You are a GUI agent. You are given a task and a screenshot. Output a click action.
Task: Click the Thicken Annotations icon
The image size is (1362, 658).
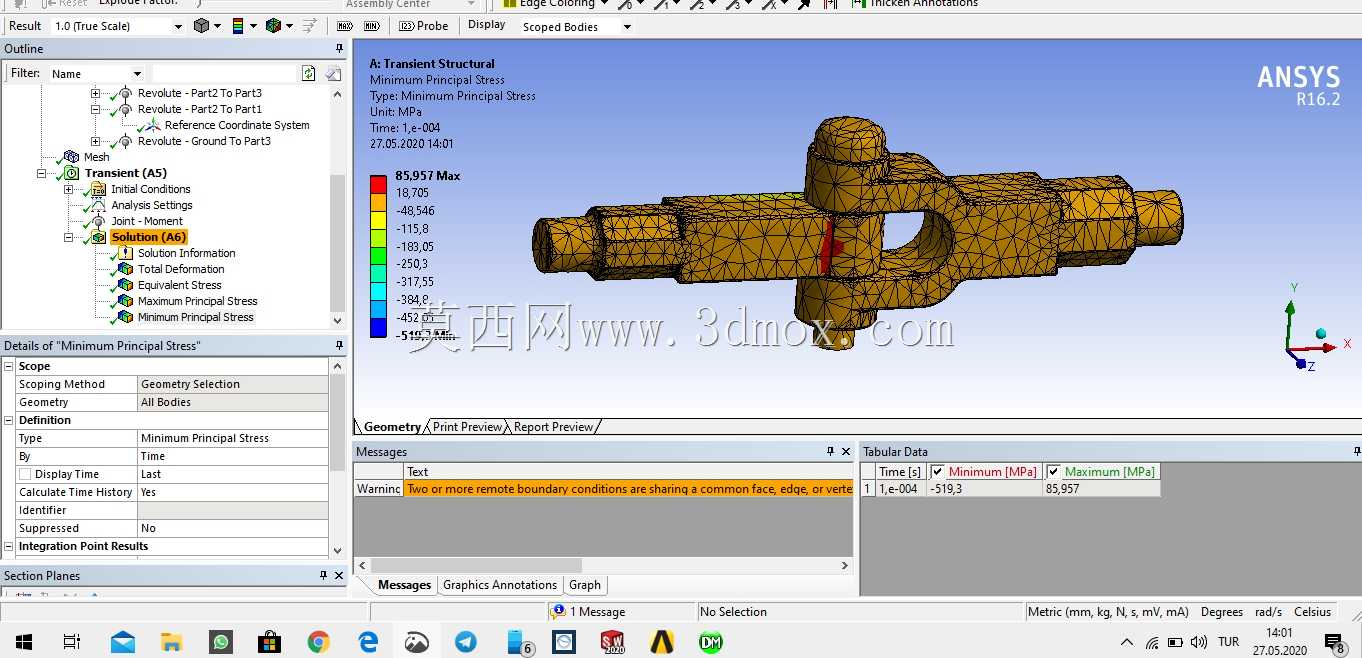[x=858, y=4]
